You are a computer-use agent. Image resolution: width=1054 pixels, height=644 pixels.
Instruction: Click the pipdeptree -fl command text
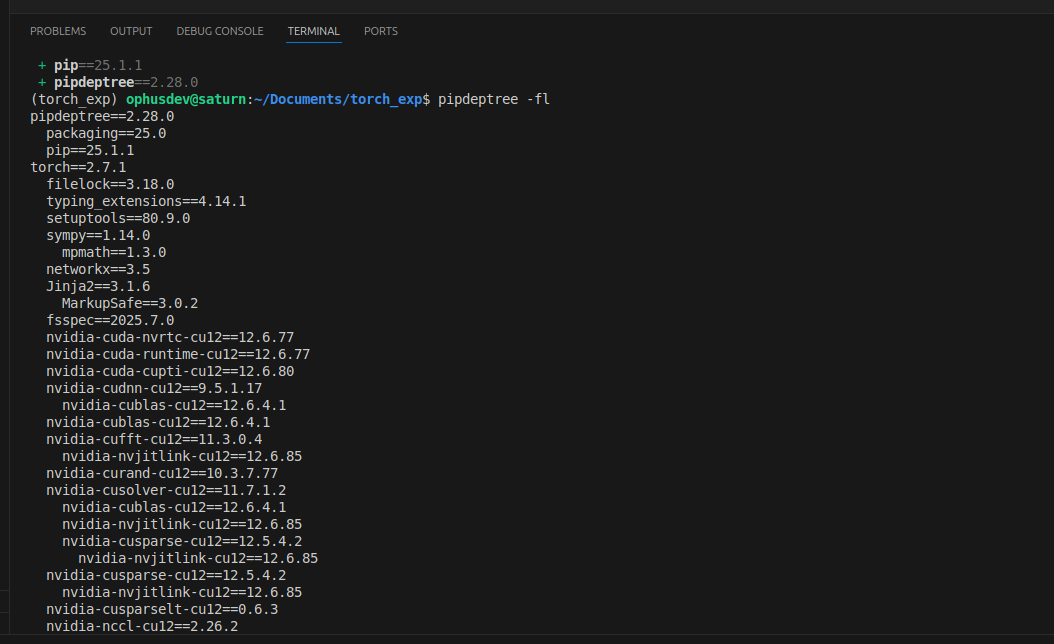click(494, 99)
